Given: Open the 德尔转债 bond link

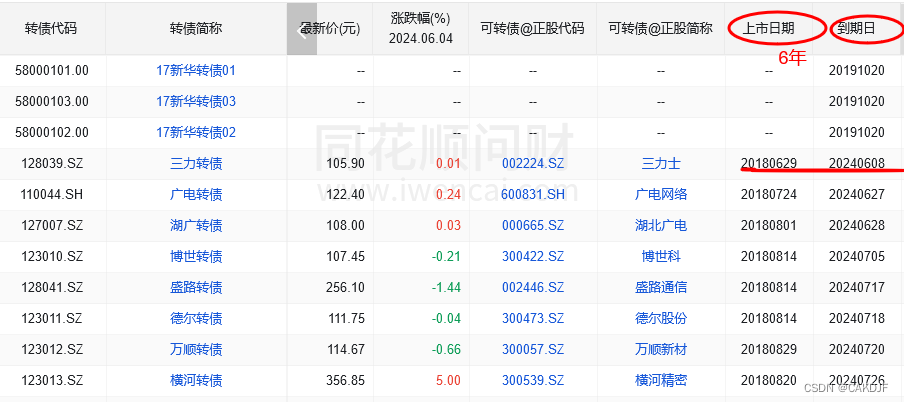Looking at the screenshot, I should 196,318.
